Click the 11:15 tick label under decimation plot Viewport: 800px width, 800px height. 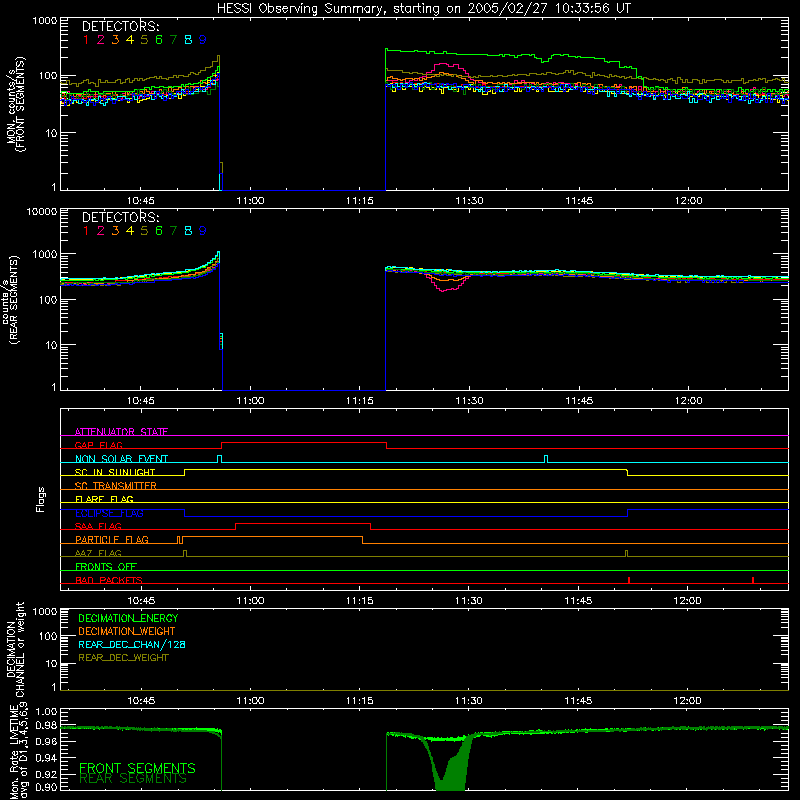359,701
